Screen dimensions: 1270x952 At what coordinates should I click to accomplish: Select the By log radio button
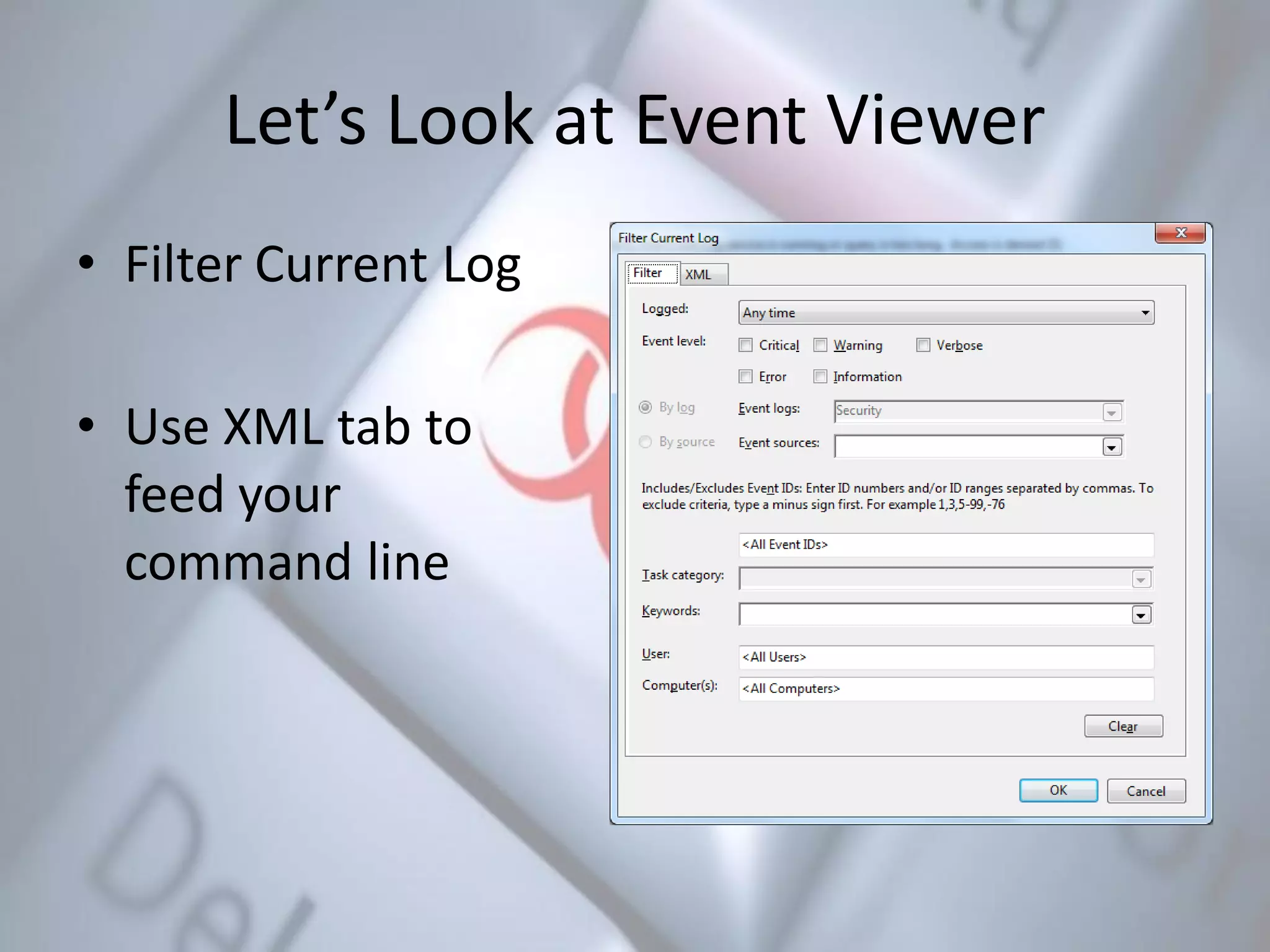coord(646,407)
